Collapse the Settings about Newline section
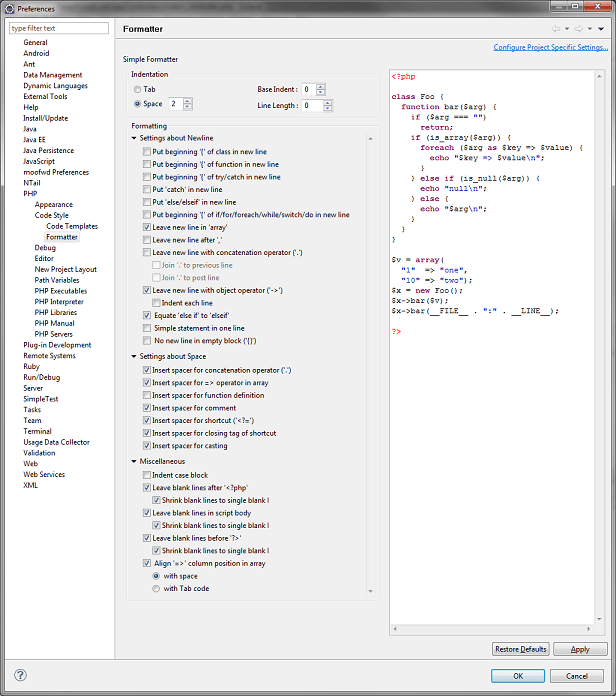Image resolution: width=616 pixels, height=696 pixels. coord(134,138)
